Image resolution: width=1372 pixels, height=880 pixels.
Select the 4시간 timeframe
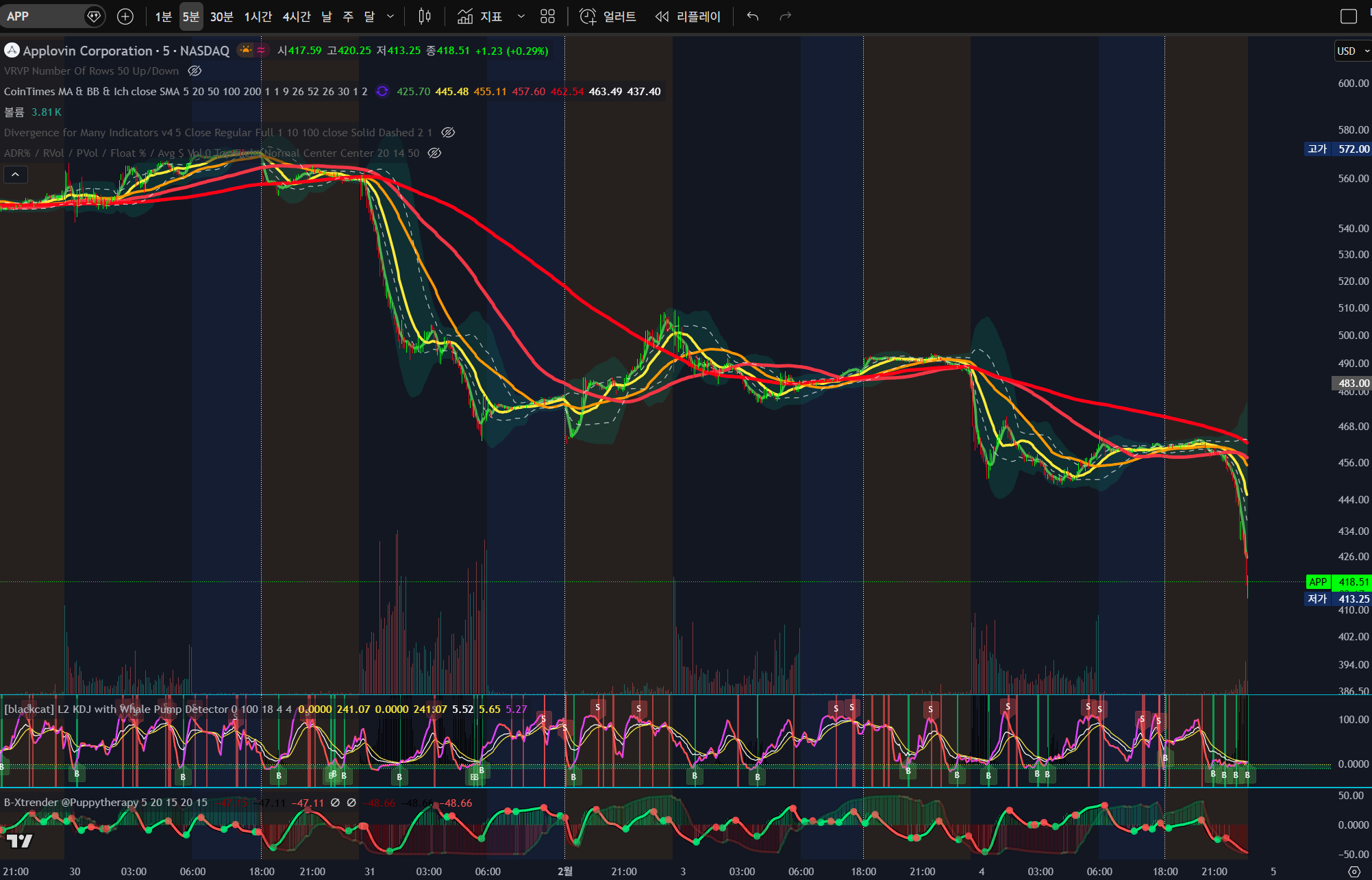[x=296, y=16]
